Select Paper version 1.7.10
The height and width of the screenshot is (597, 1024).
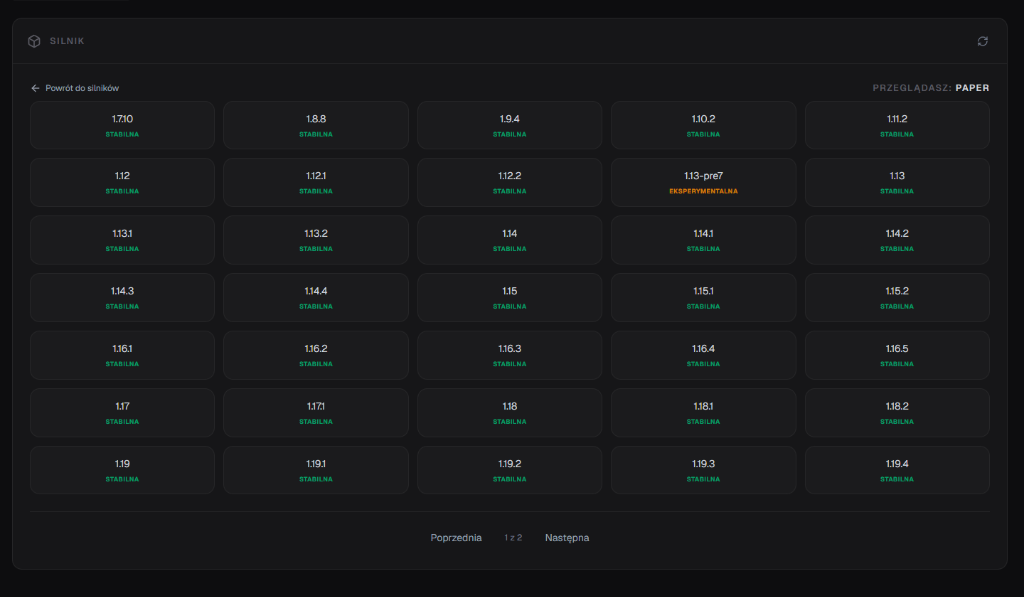[x=122, y=125]
